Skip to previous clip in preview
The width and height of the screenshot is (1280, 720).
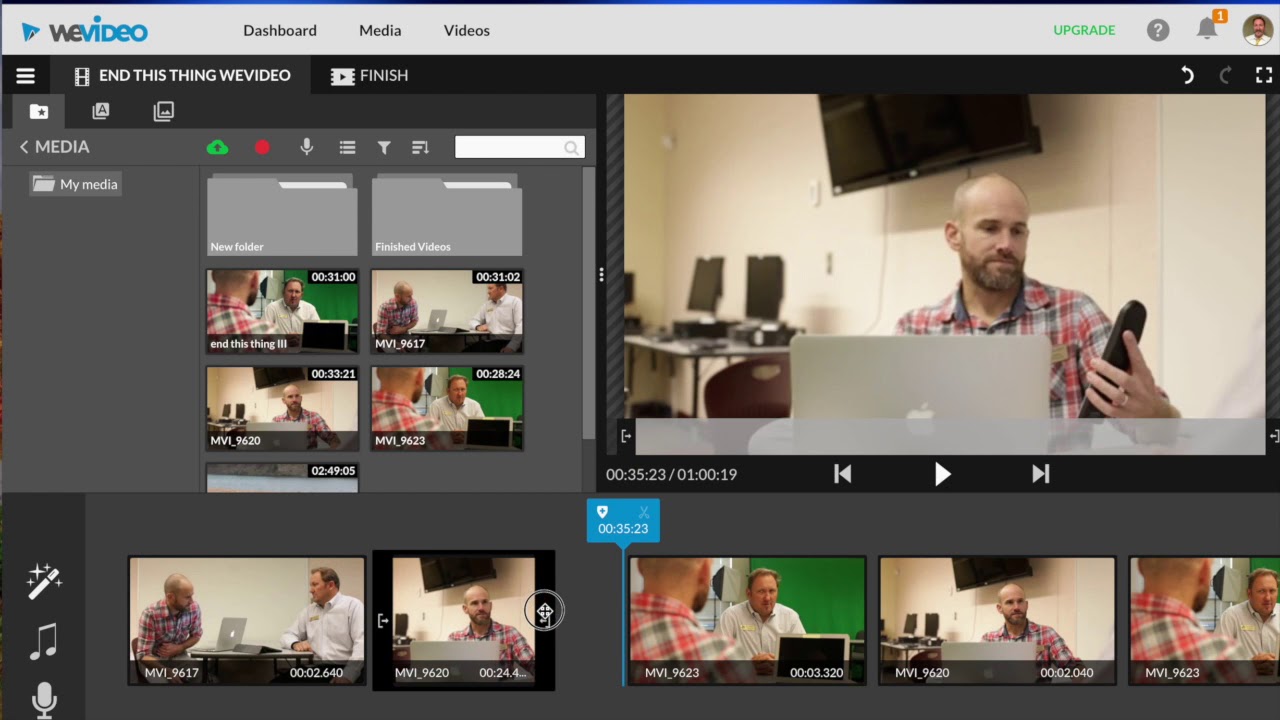(843, 474)
